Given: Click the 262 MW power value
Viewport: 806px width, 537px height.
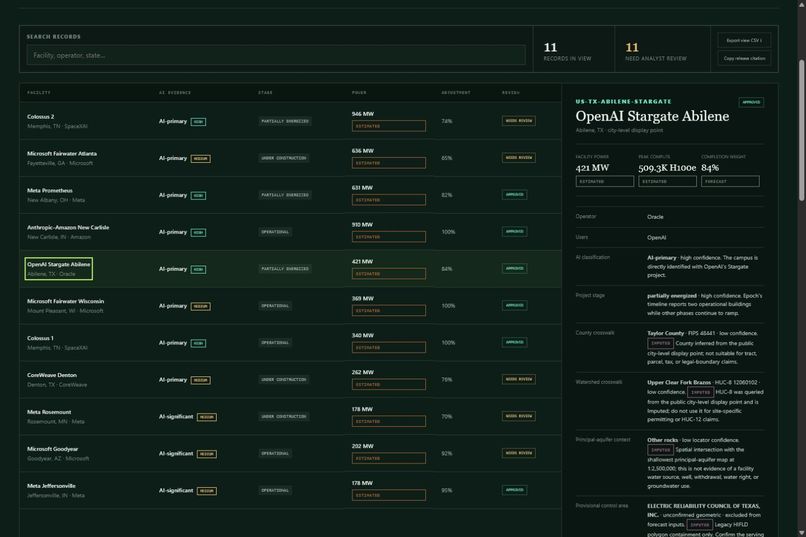Looking at the screenshot, I should 363,373.
